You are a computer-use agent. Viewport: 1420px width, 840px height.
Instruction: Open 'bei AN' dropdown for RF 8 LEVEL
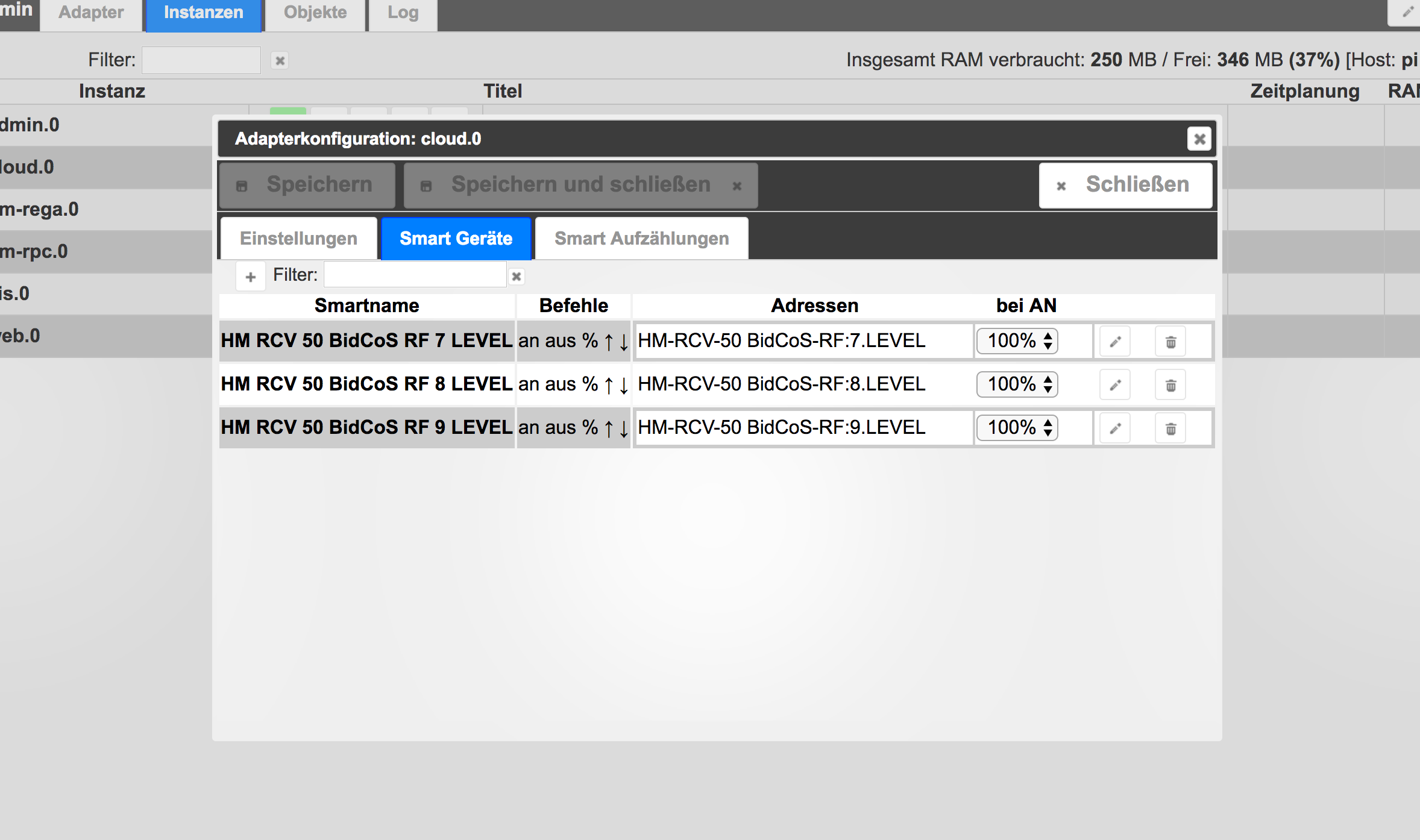pos(1017,384)
